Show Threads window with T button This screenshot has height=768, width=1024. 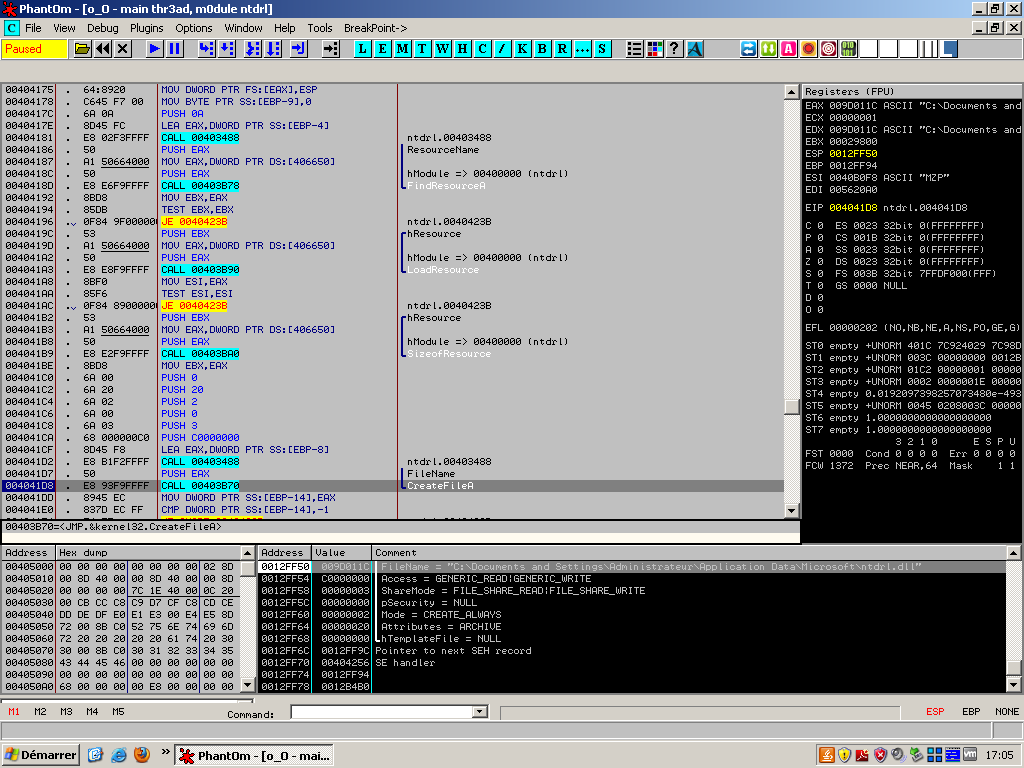click(x=423, y=49)
